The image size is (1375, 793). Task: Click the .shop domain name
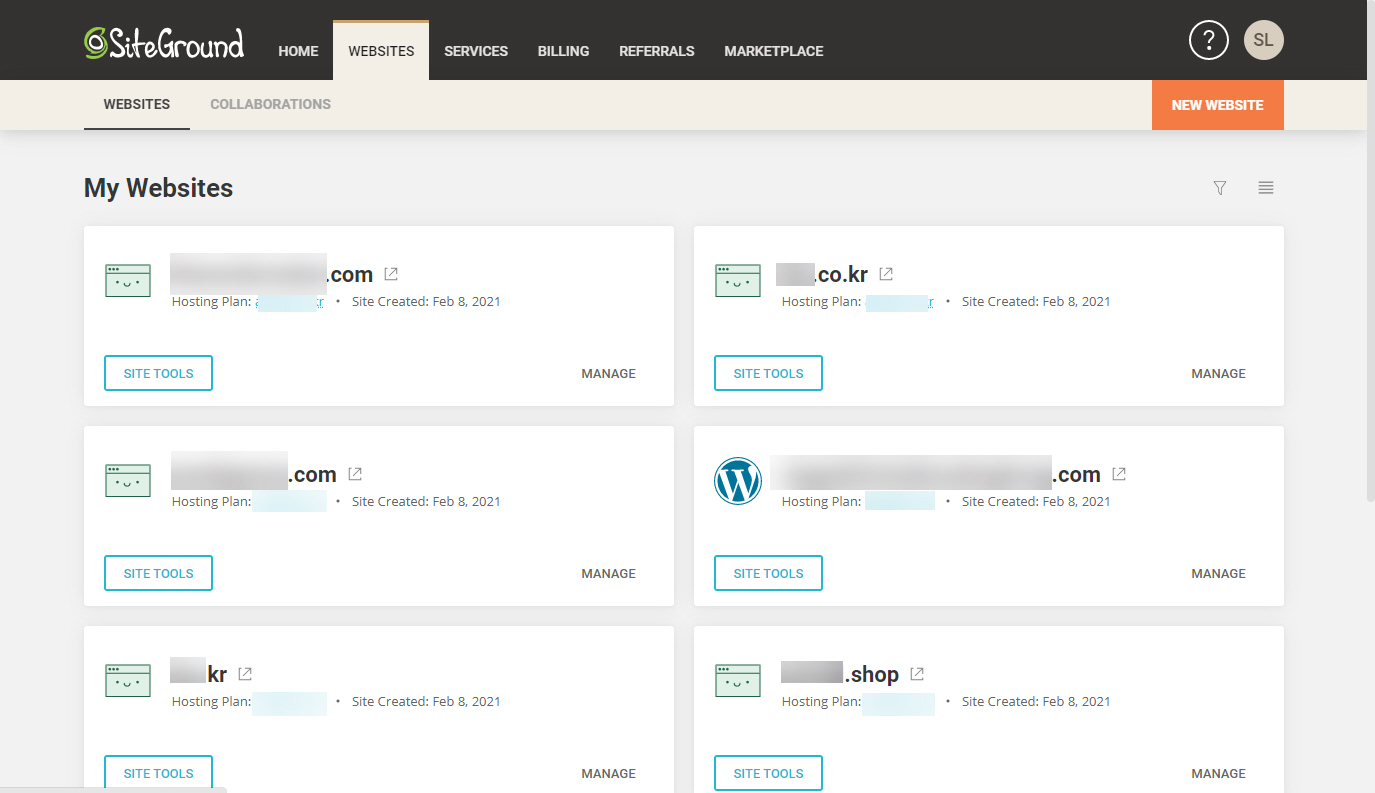(x=840, y=674)
